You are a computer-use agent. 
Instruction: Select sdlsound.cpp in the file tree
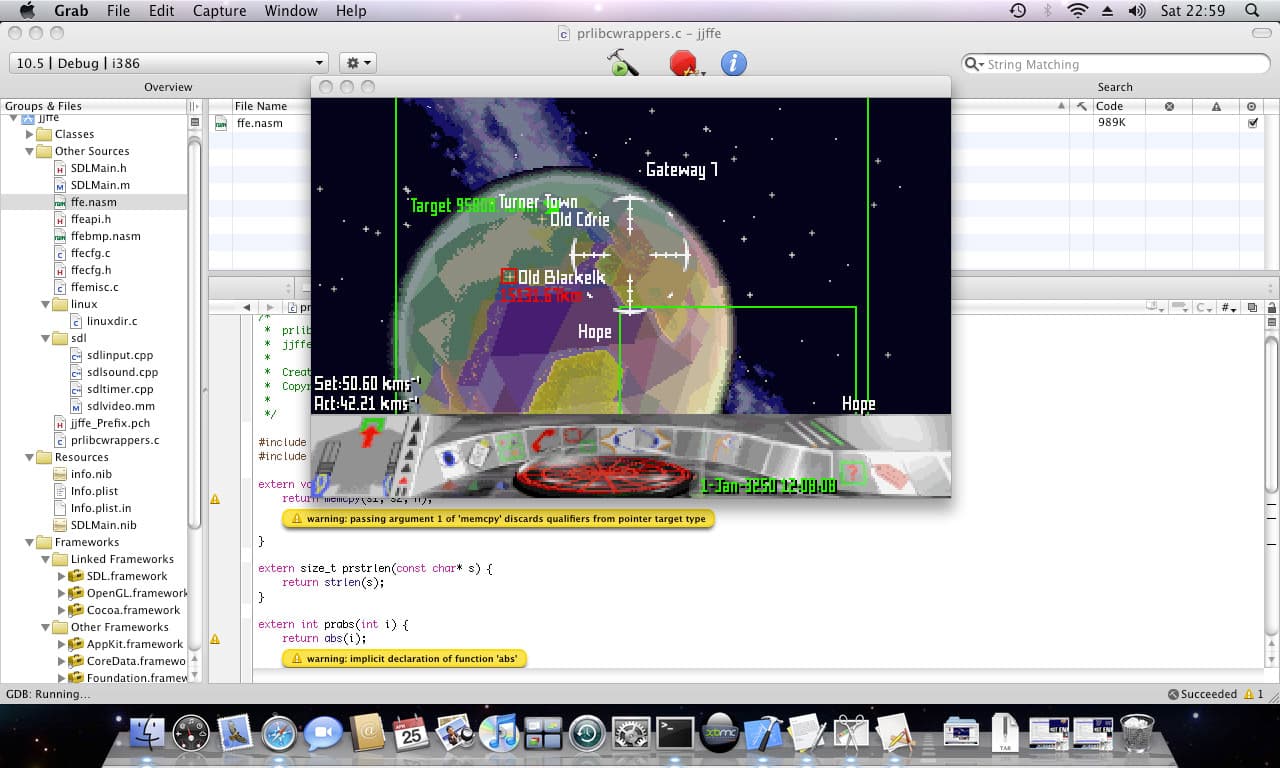[122, 372]
